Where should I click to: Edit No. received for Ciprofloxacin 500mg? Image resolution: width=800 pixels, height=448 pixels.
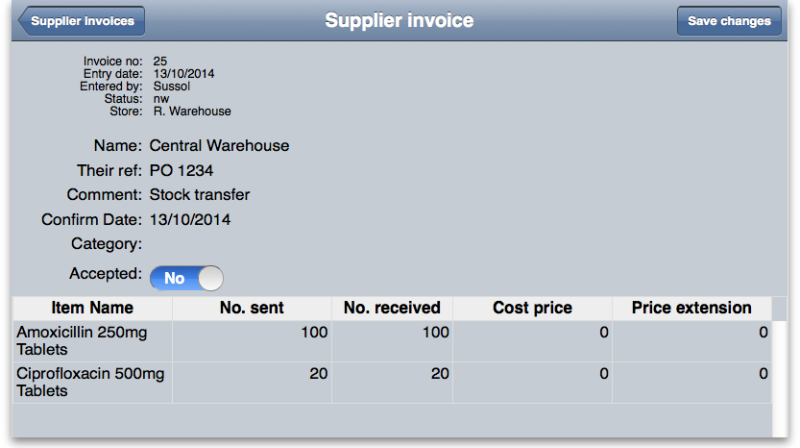[391, 382]
